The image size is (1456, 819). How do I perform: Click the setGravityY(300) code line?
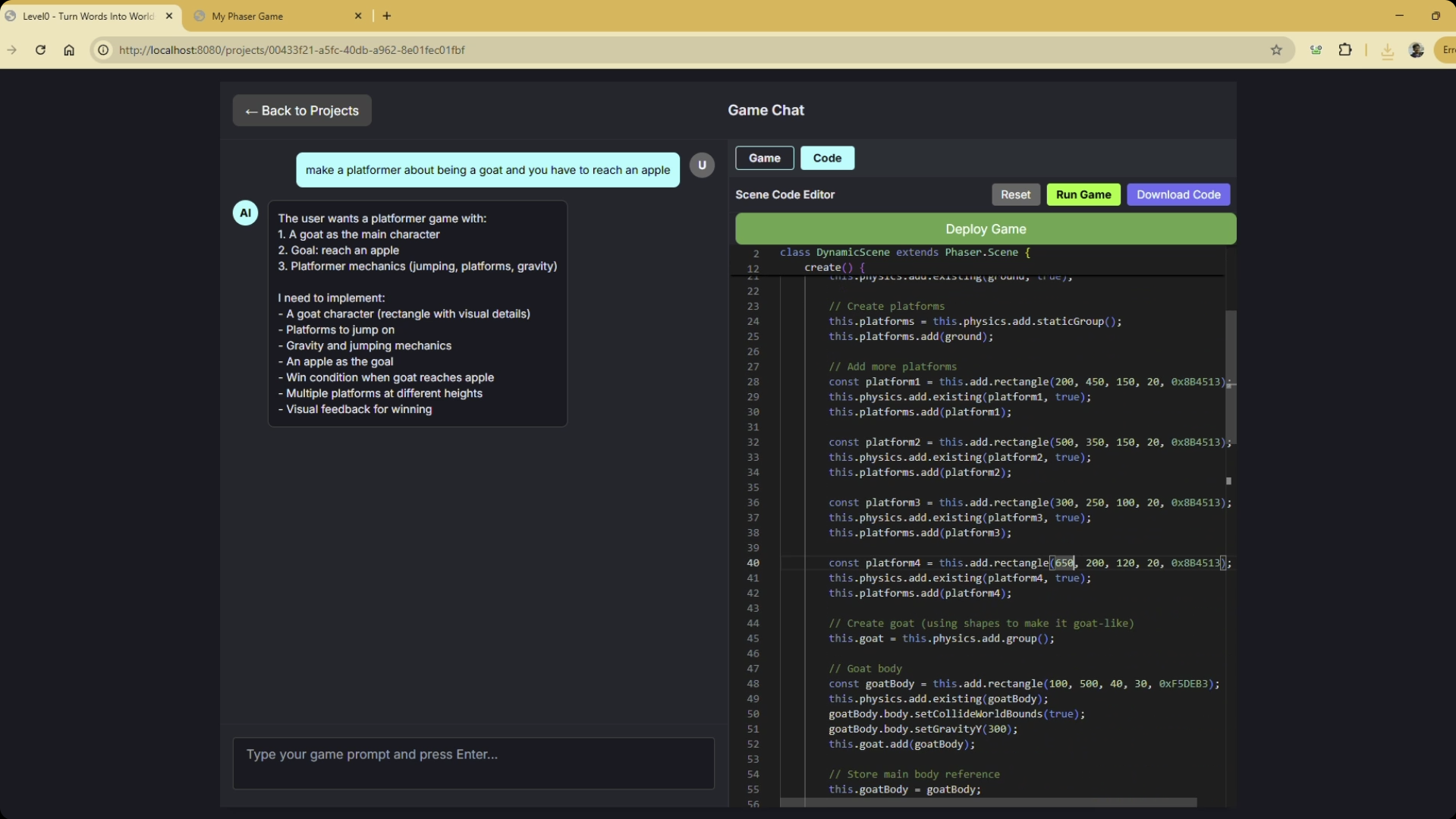click(x=923, y=729)
